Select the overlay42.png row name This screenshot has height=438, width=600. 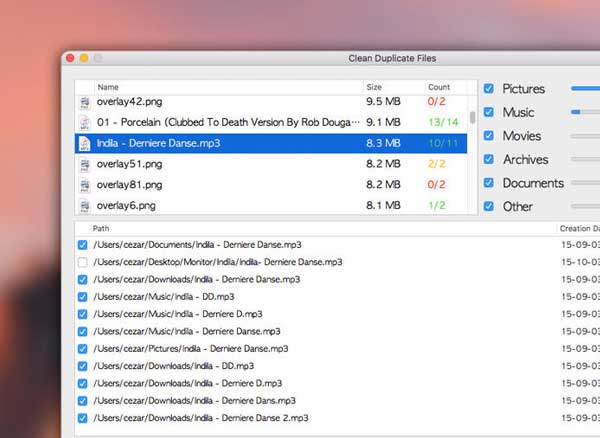[129, 102]
